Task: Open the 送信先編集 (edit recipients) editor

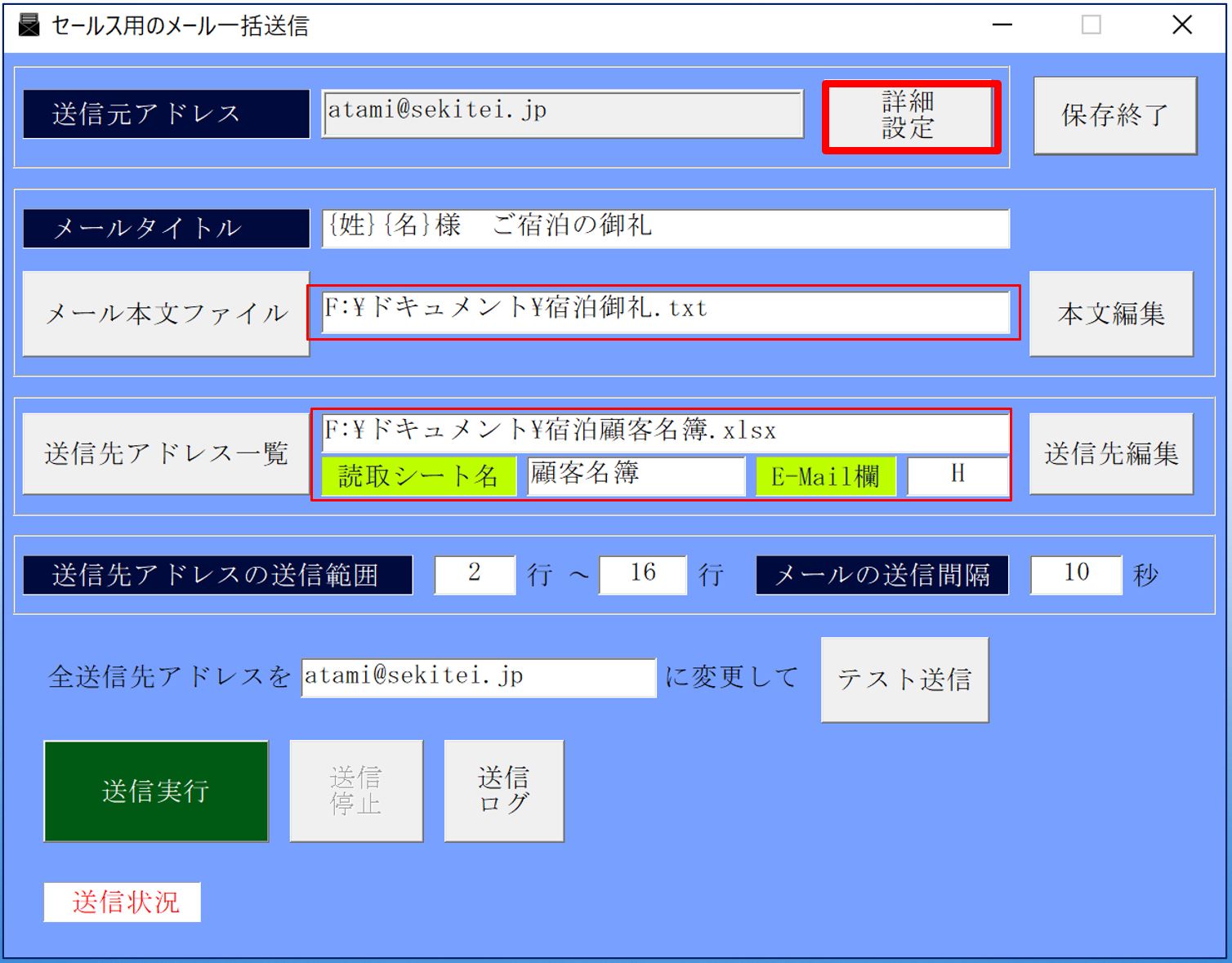Action: [1111, 453]
